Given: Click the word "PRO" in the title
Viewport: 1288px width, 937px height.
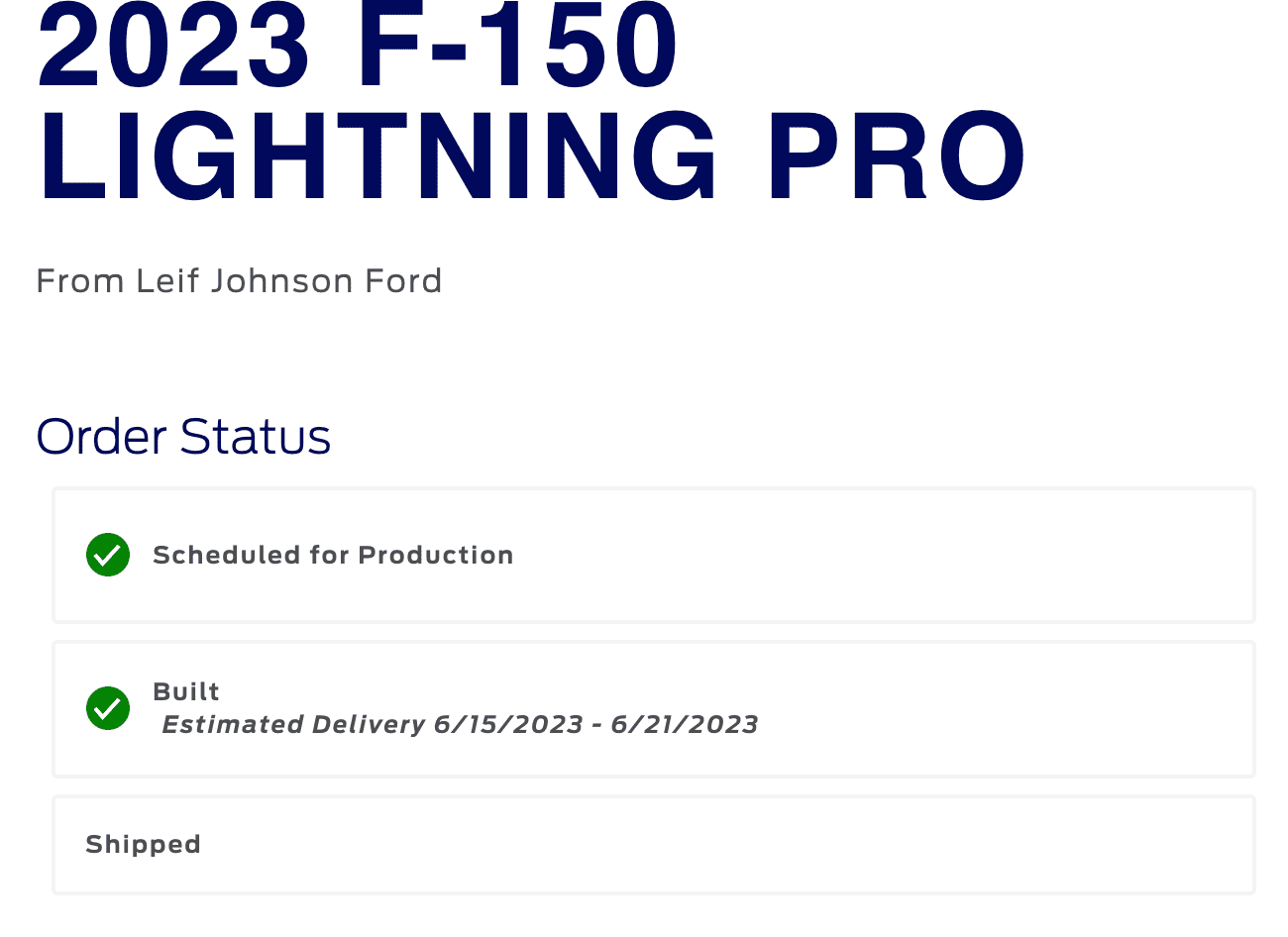Looking at the screenshot, I should point(897,156).
